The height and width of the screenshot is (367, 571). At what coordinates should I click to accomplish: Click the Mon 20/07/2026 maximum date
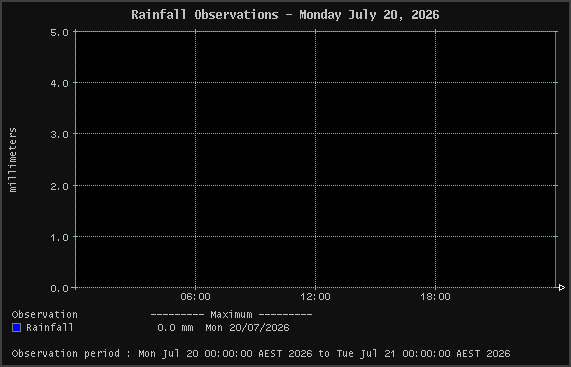247,328
